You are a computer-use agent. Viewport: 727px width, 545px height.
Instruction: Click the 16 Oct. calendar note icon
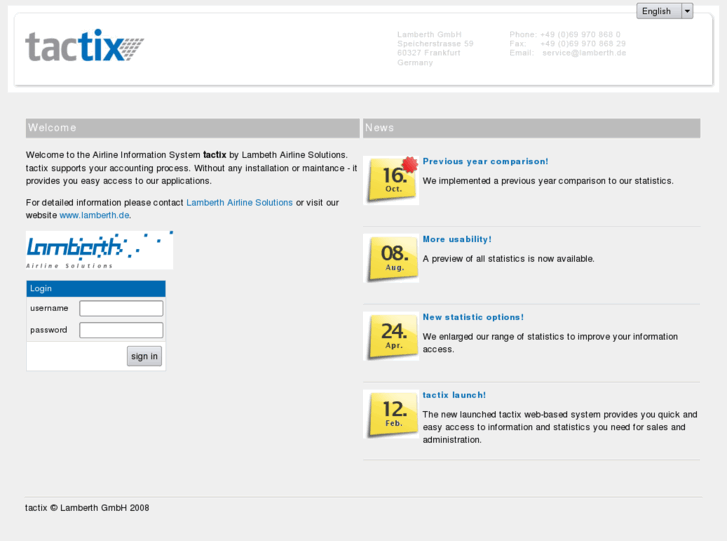(x=391, y=180)
